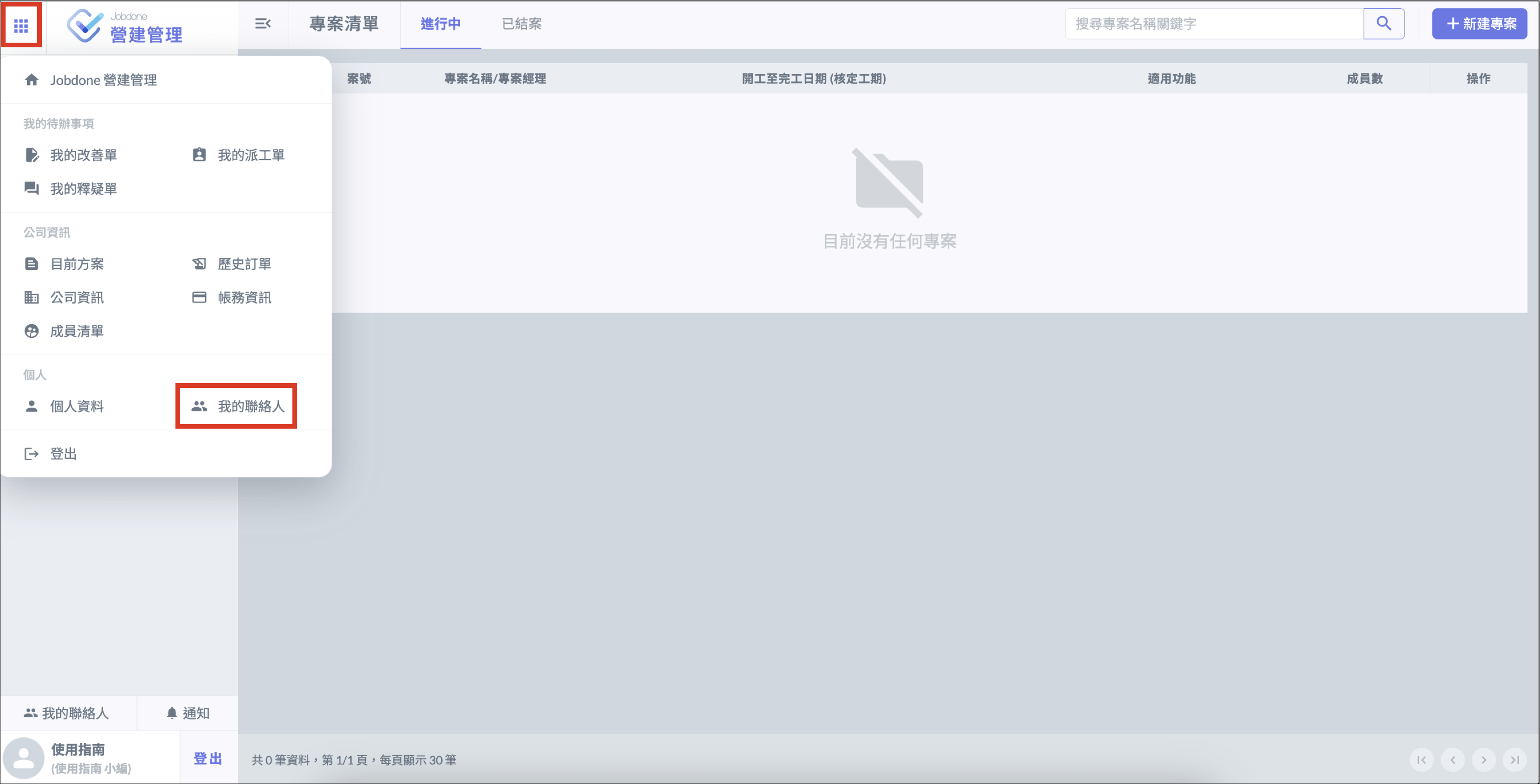This screenshot has height=784, width=1540.
Task: Open 個人資料 menu item
Action: click(77, 406)
